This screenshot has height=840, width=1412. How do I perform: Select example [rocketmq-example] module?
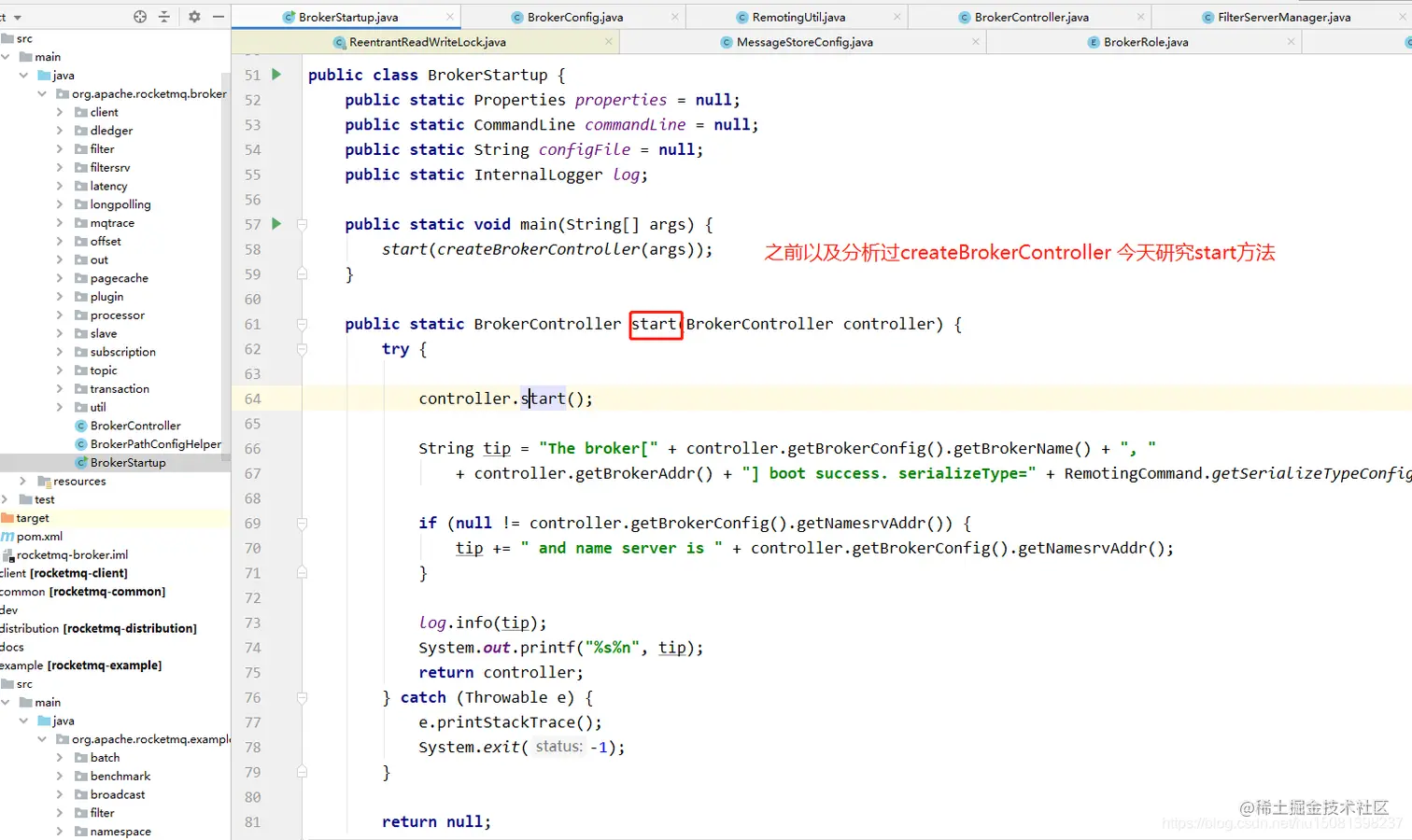(81, 665)
